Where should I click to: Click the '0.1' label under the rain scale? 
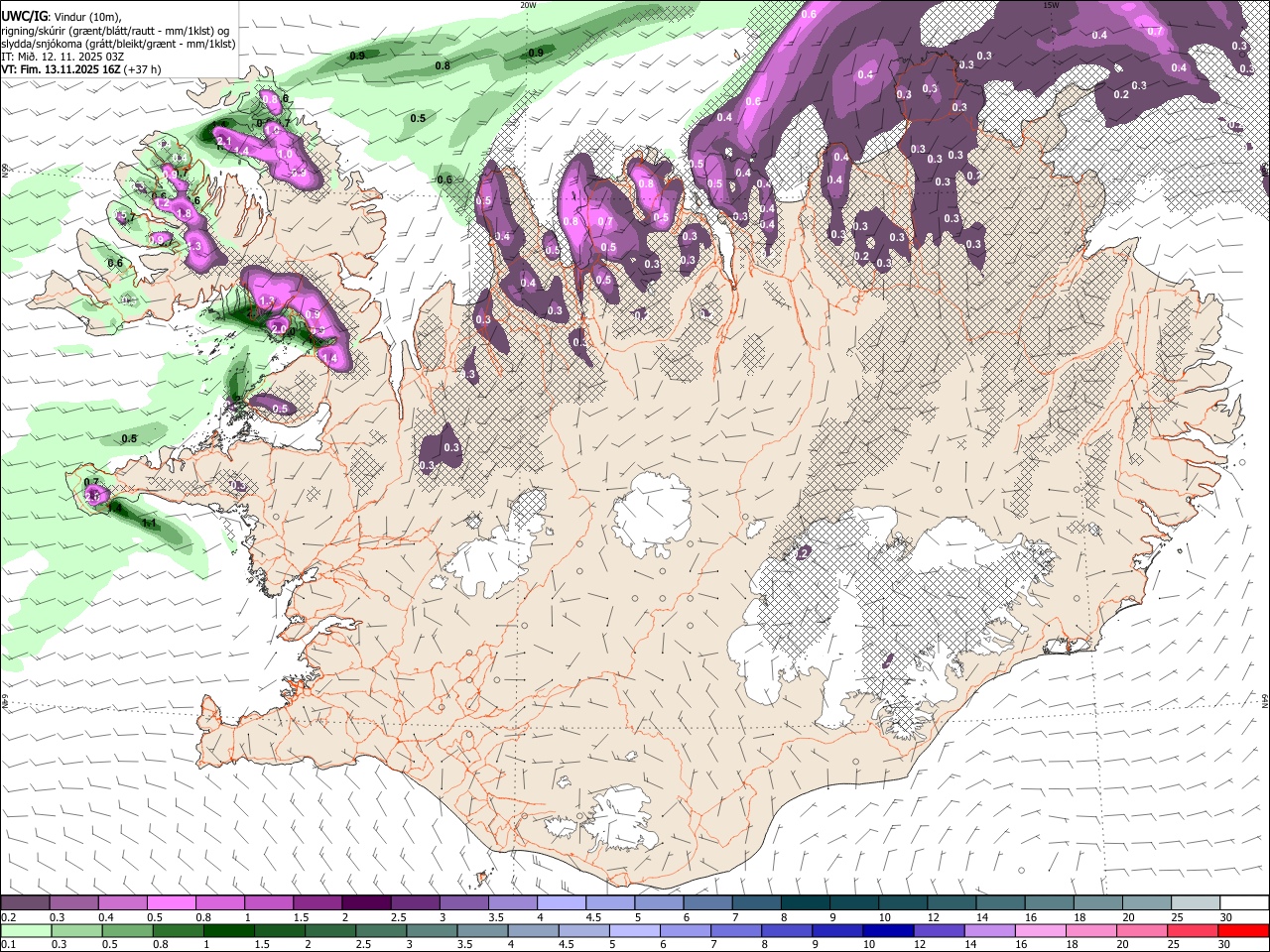click(x=8, y=945)
